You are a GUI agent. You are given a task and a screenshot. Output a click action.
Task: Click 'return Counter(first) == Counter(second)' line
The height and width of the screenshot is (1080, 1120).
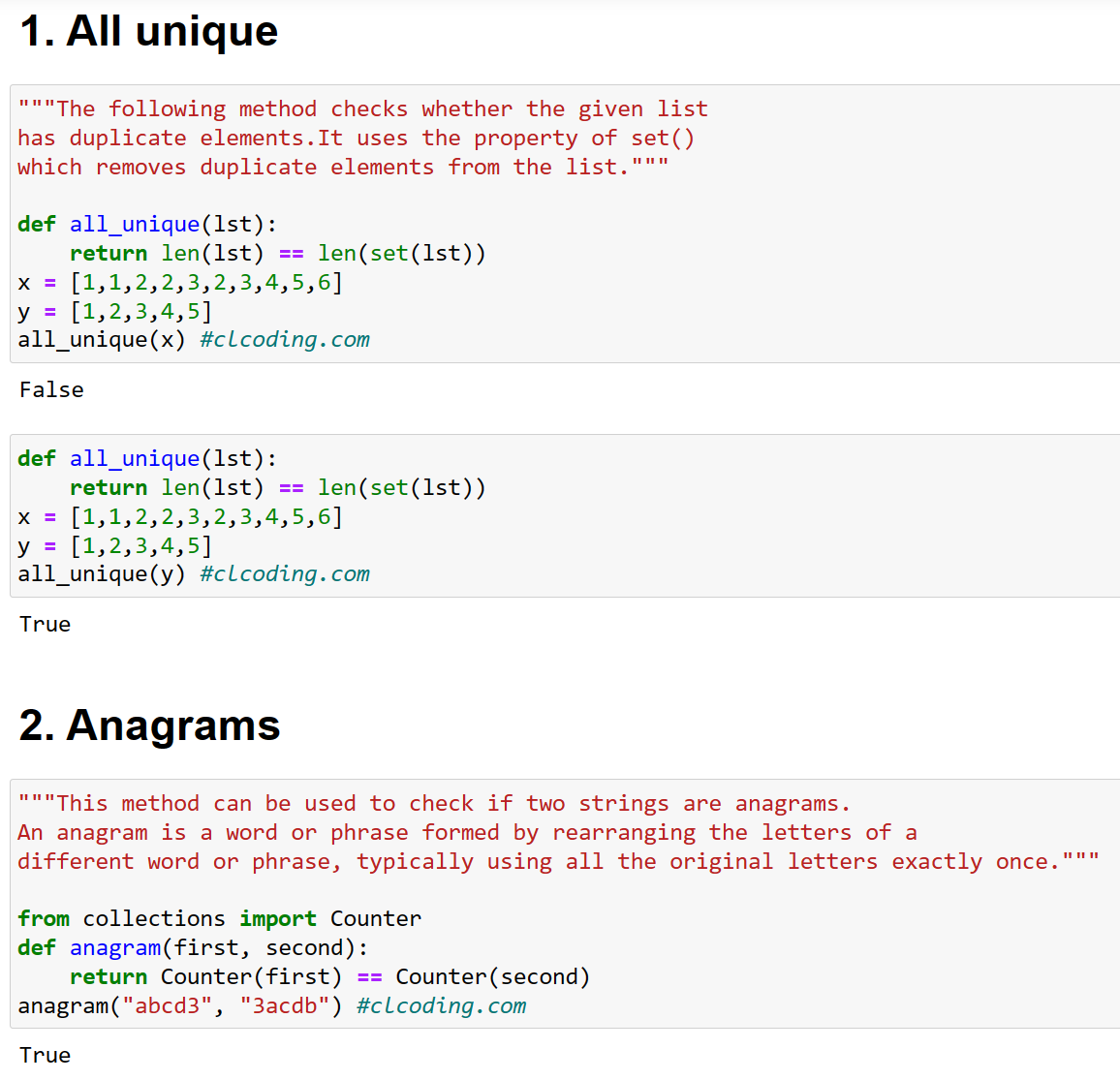click(x=330, y=976)
